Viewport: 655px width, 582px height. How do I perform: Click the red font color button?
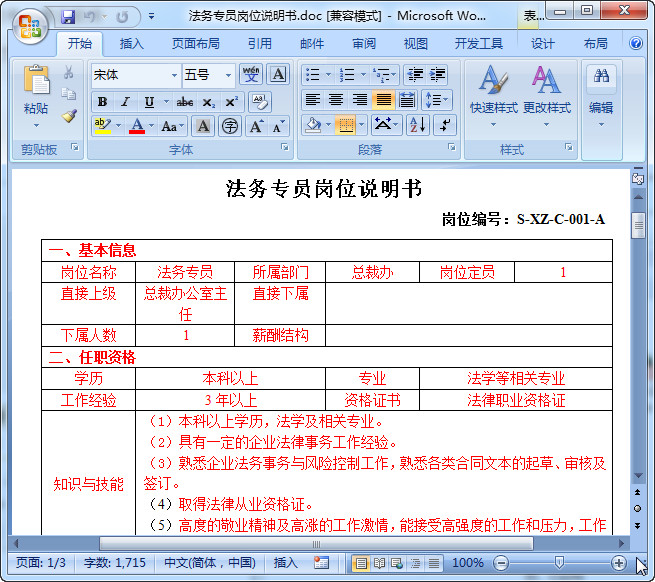(x=137, y=126)
